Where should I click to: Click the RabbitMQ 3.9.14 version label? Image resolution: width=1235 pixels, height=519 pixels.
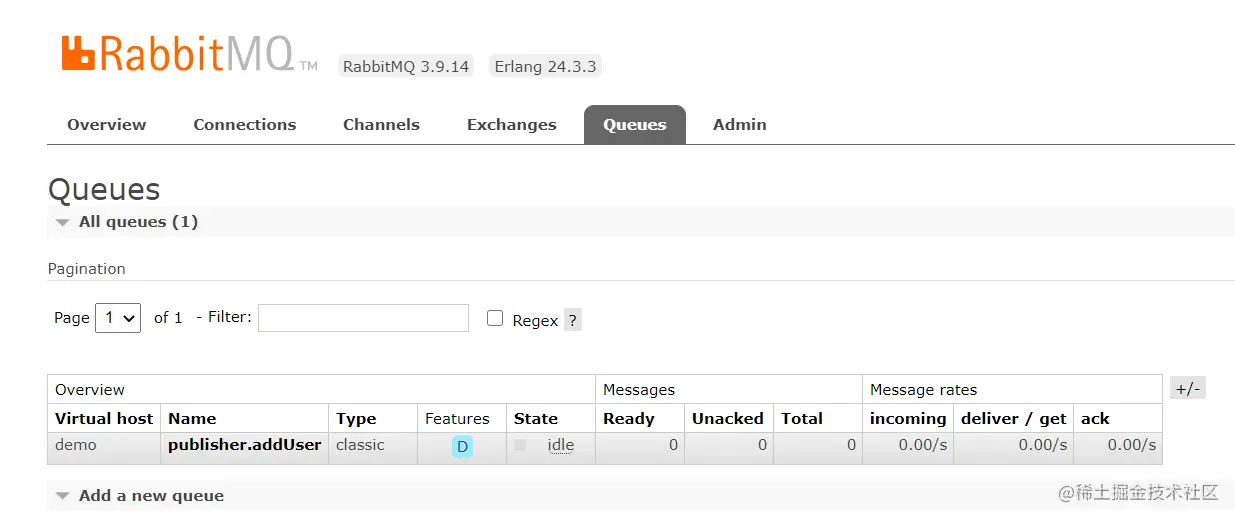[406, 67]
